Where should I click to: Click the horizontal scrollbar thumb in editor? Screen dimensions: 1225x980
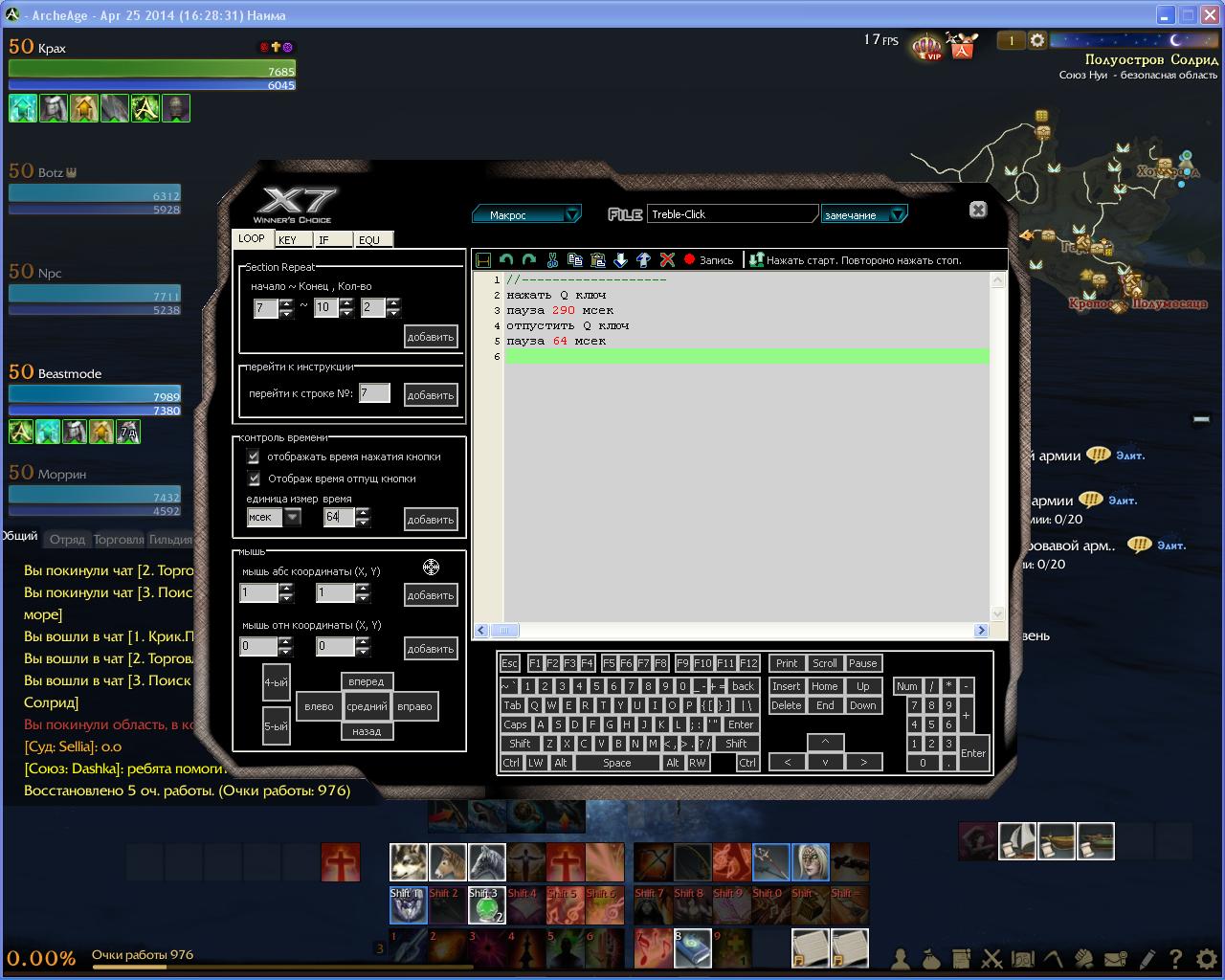point(505,630)
